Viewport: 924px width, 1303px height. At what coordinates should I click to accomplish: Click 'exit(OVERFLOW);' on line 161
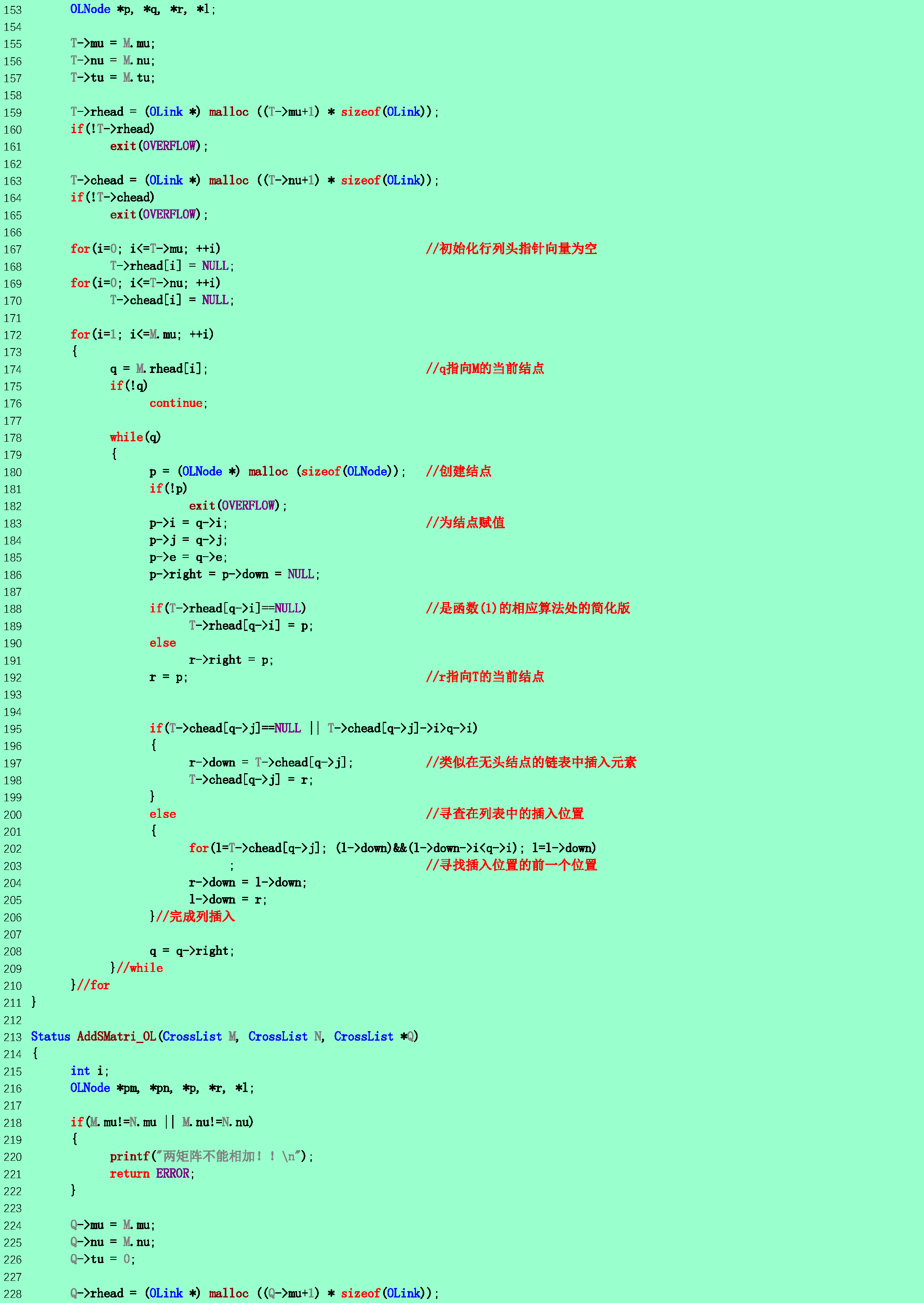click(159, 146)
